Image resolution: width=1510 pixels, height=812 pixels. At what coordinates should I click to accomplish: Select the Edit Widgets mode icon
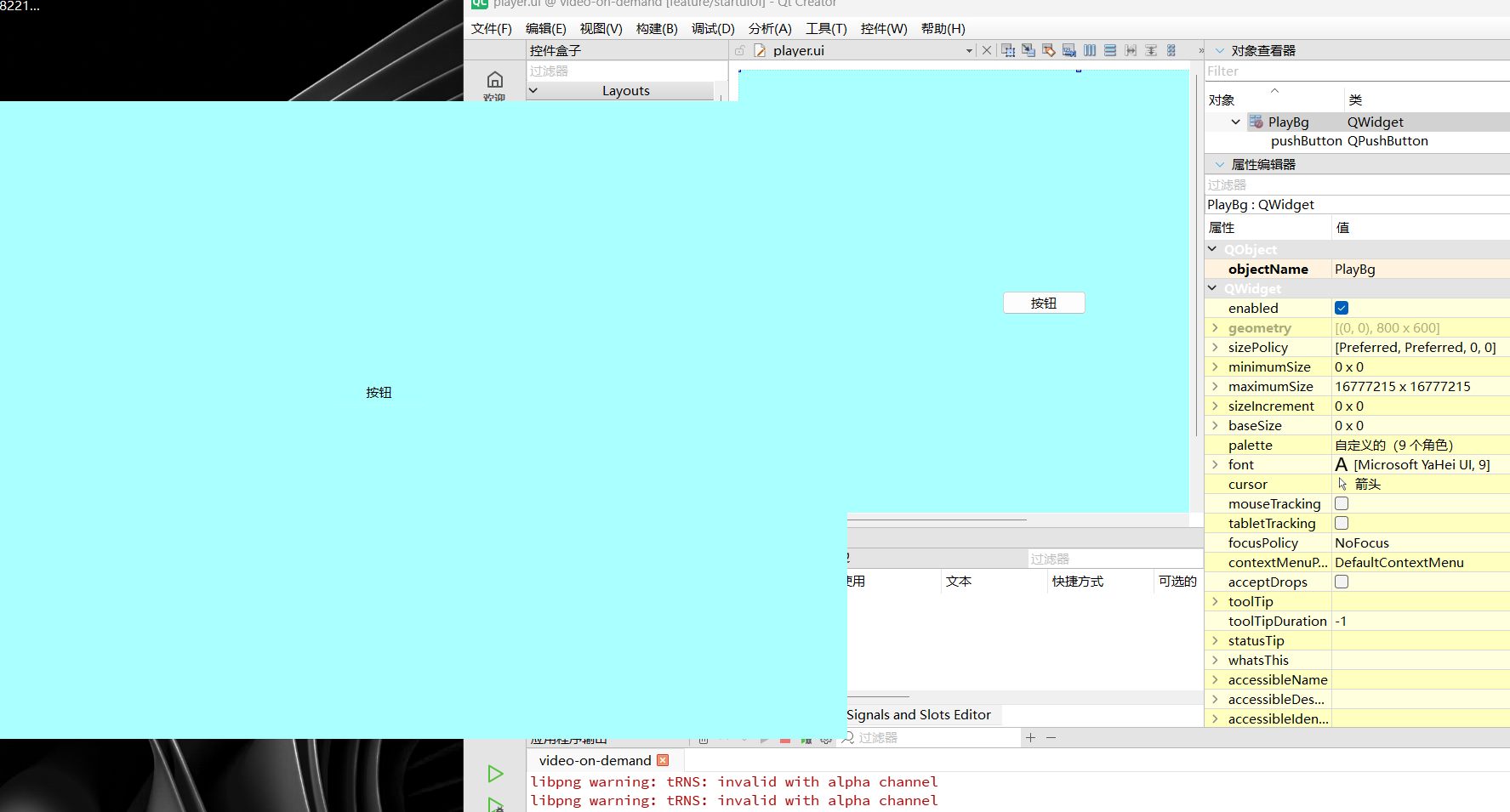(1008, 50)
